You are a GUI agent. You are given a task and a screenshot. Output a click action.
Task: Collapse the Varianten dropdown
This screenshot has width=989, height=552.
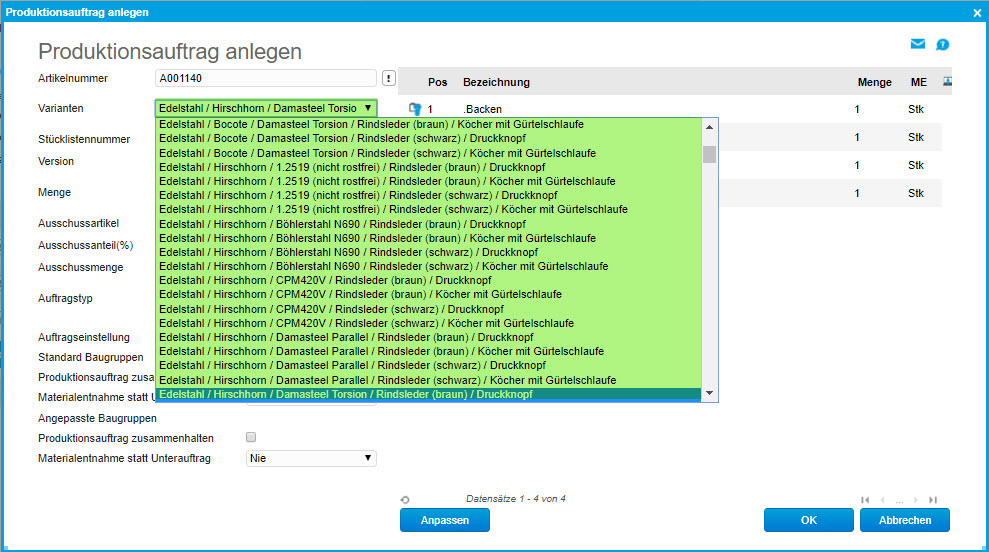coord(368,108)
